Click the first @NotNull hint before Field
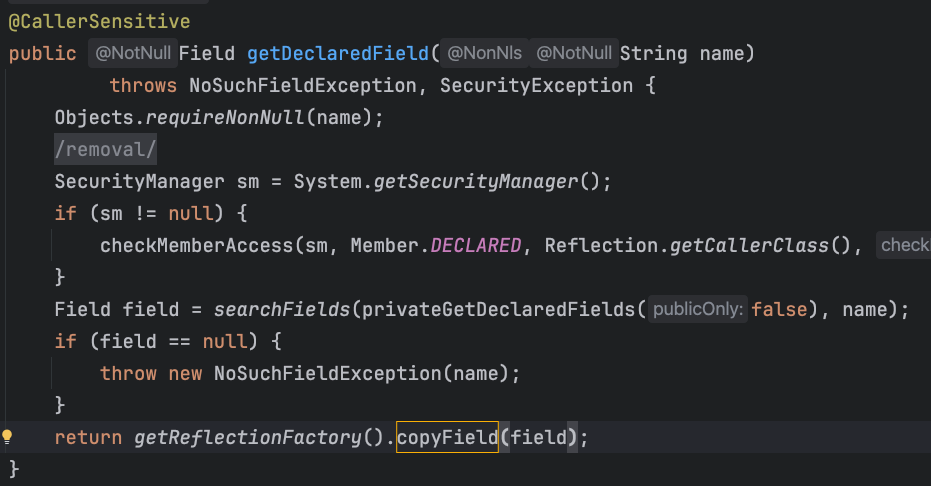The height and width of the screenshot is (486, 931). pyautogui.click(x=133, y=53)
